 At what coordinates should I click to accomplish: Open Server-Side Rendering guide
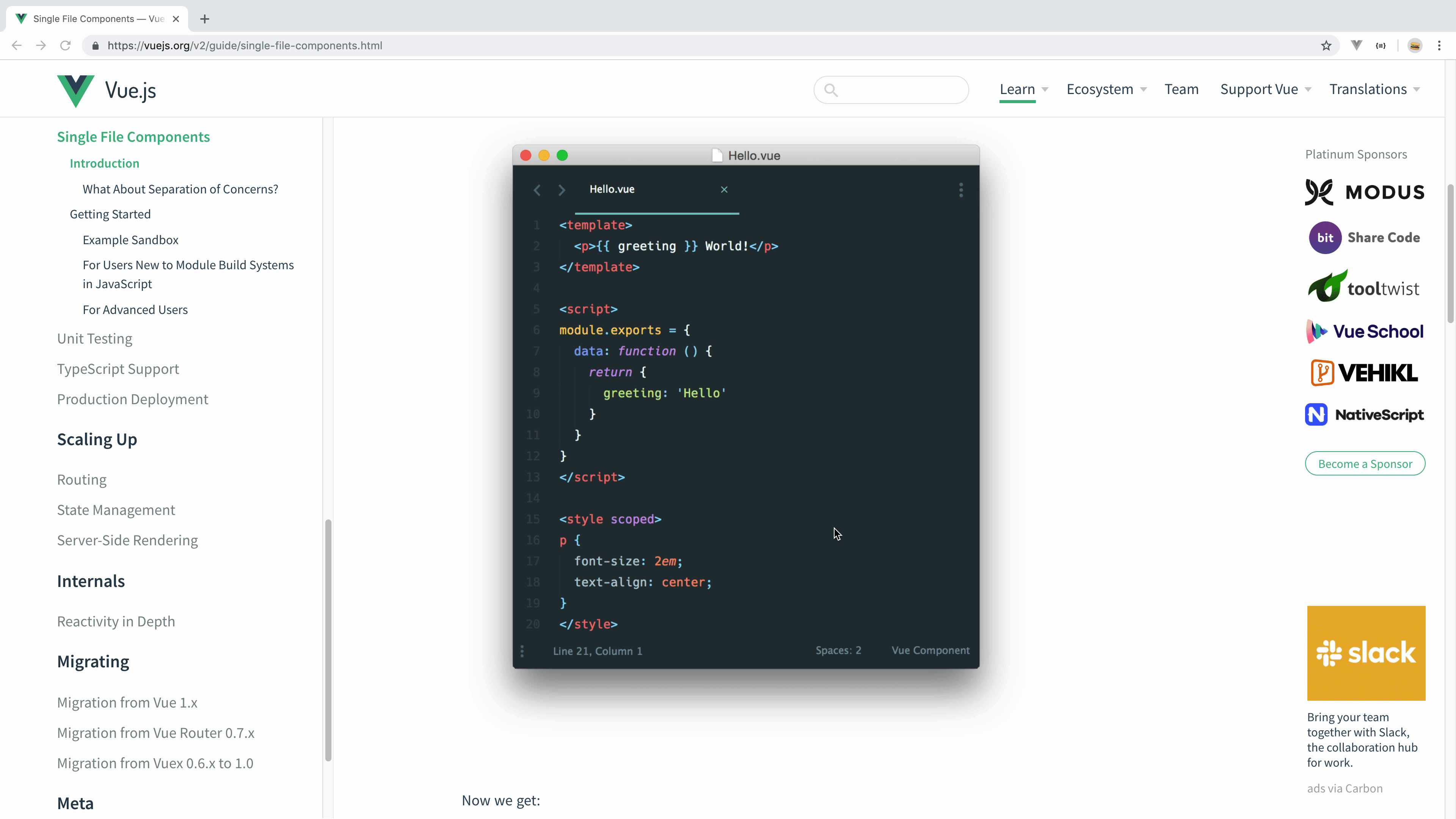point(128,540)
